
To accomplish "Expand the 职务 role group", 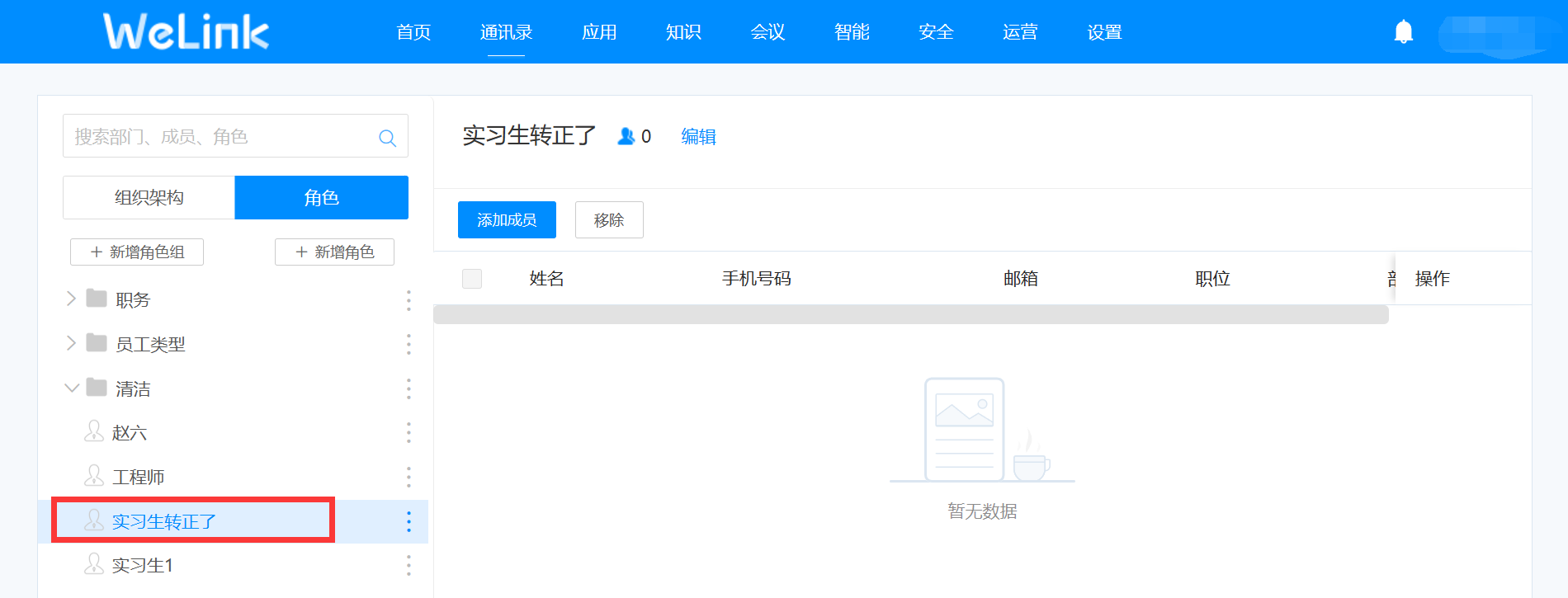I will pyautogui.click(x=71, y=299).
